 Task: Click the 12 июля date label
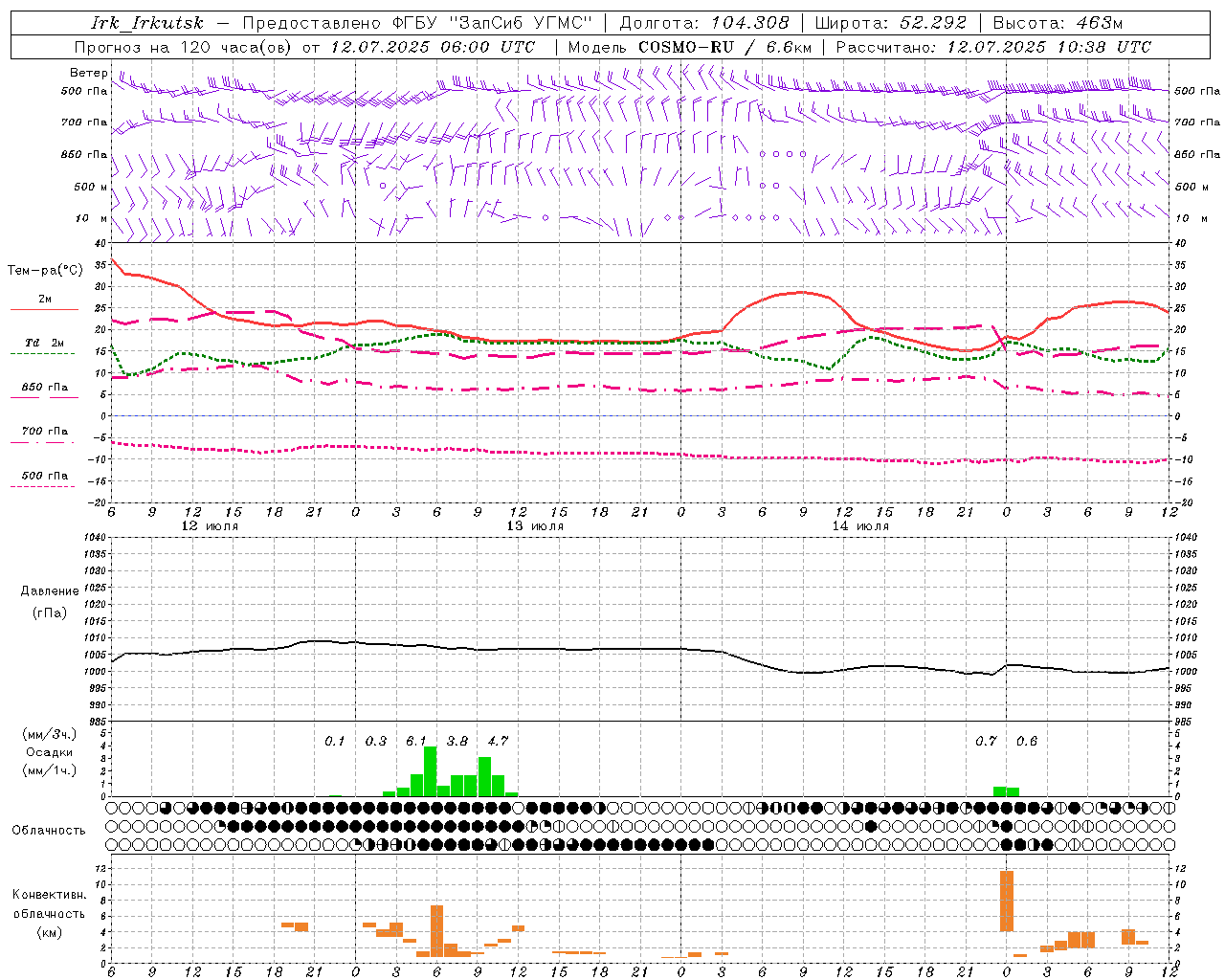point(210,525)
